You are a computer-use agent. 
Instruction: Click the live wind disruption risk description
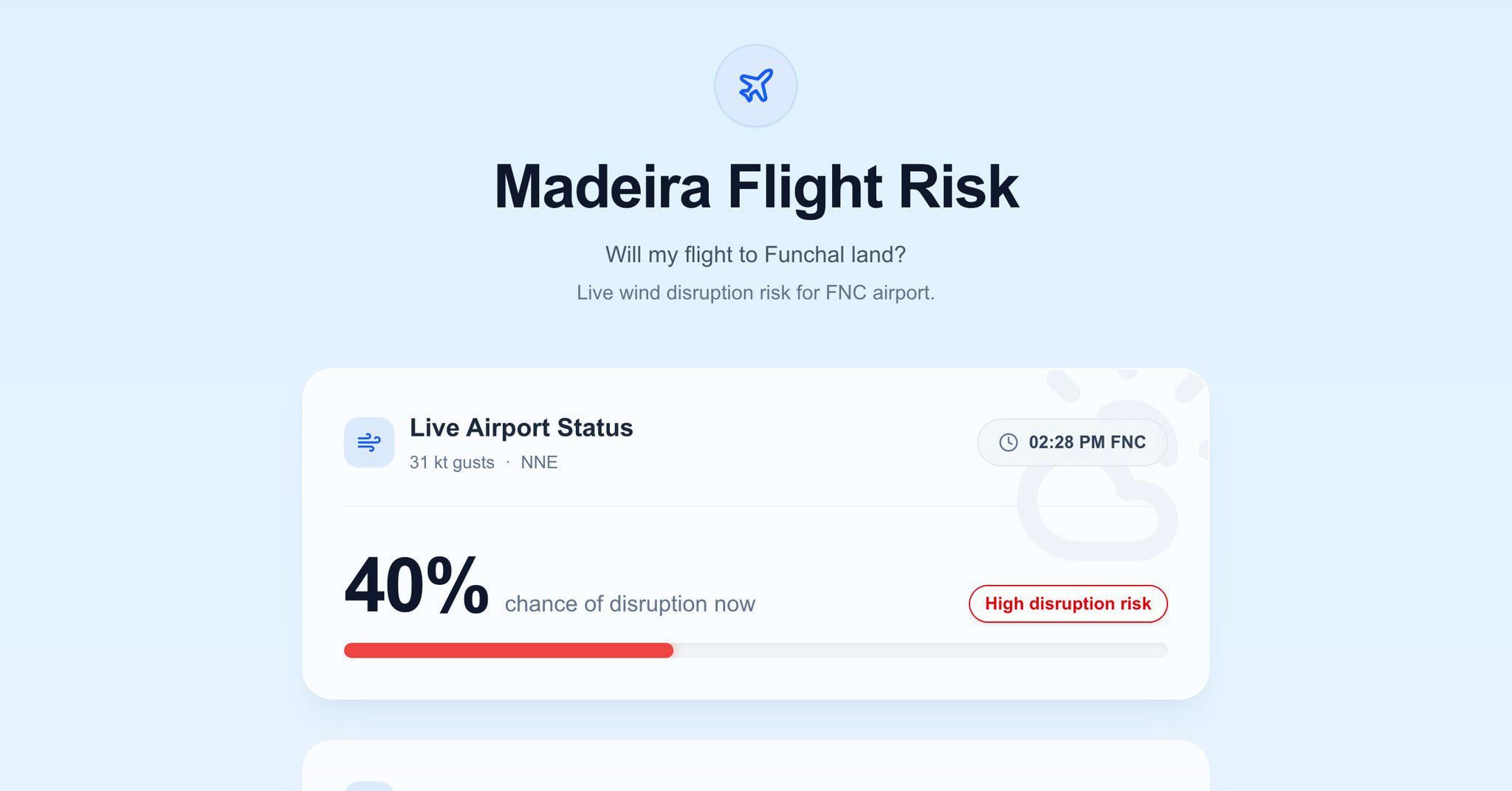(755, 293)
